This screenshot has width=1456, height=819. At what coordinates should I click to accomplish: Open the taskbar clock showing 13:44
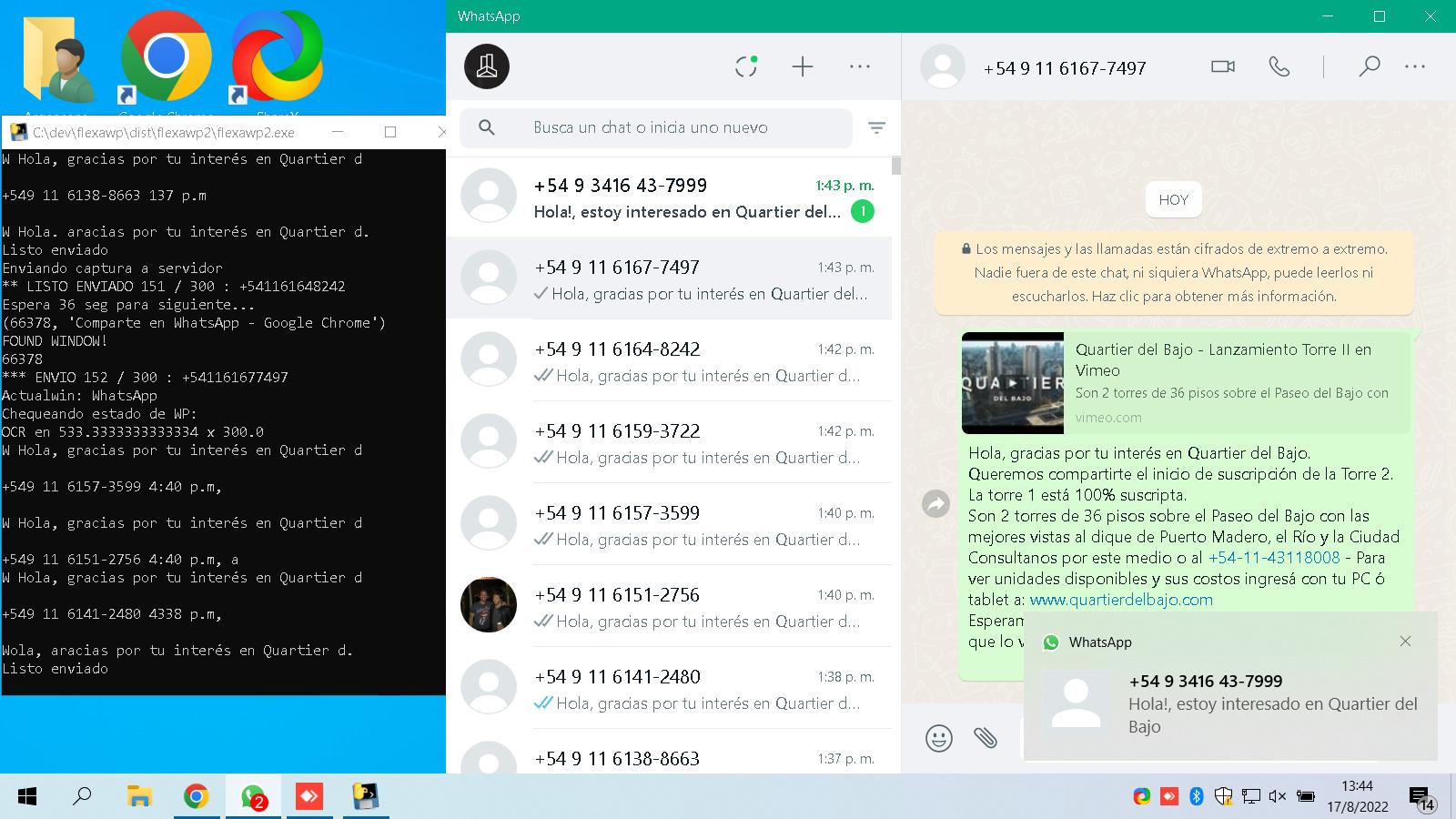point(1357,796)
